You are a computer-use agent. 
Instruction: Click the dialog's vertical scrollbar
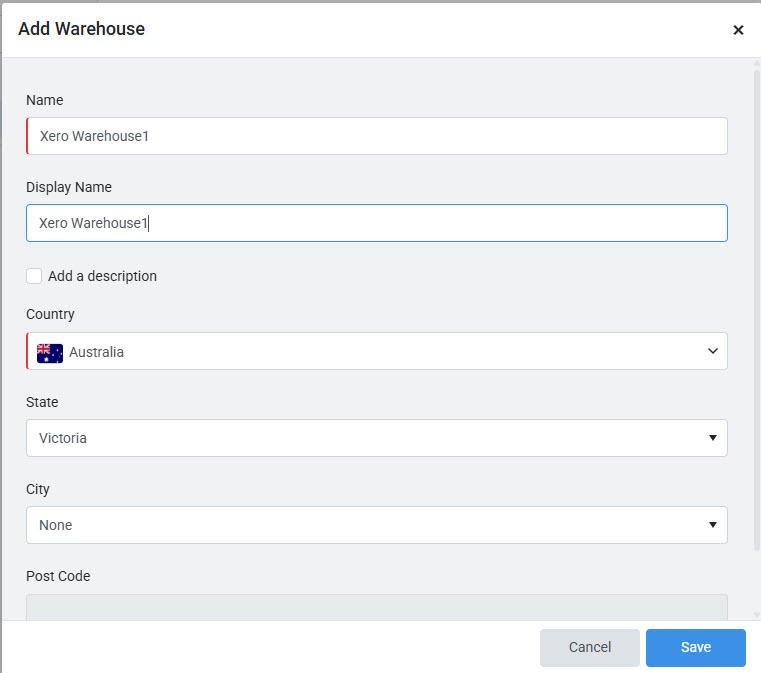[x=756, y=311]
